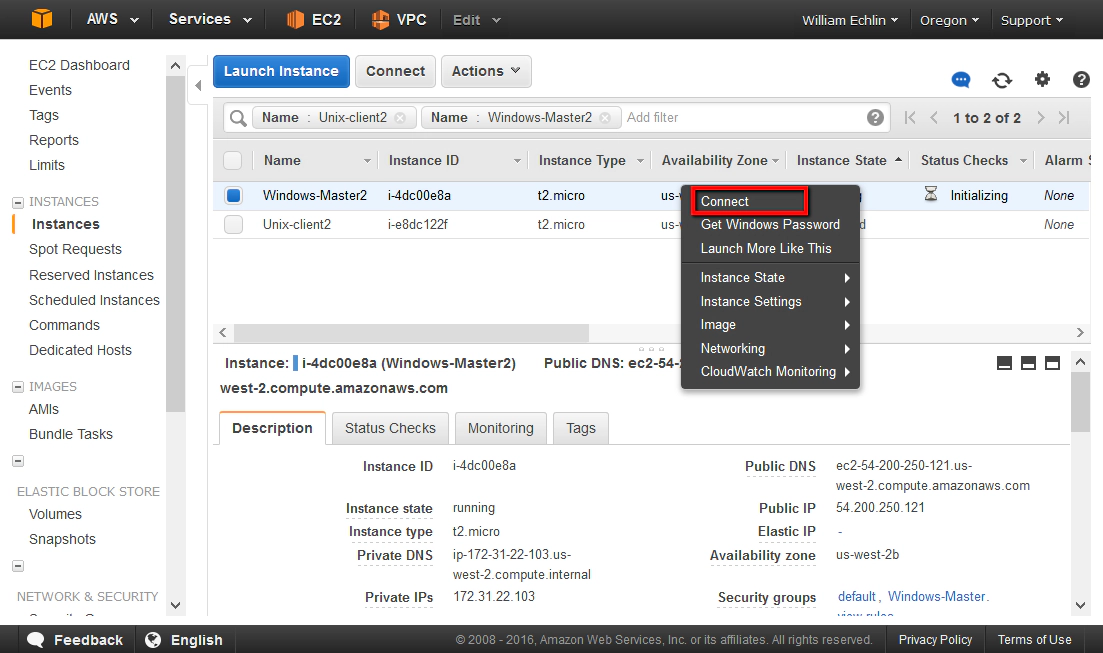Expand the details pane using the largest pane icon
Image resolution: width=1103 pixels, height=653 pixels.
pos(1052,363)
